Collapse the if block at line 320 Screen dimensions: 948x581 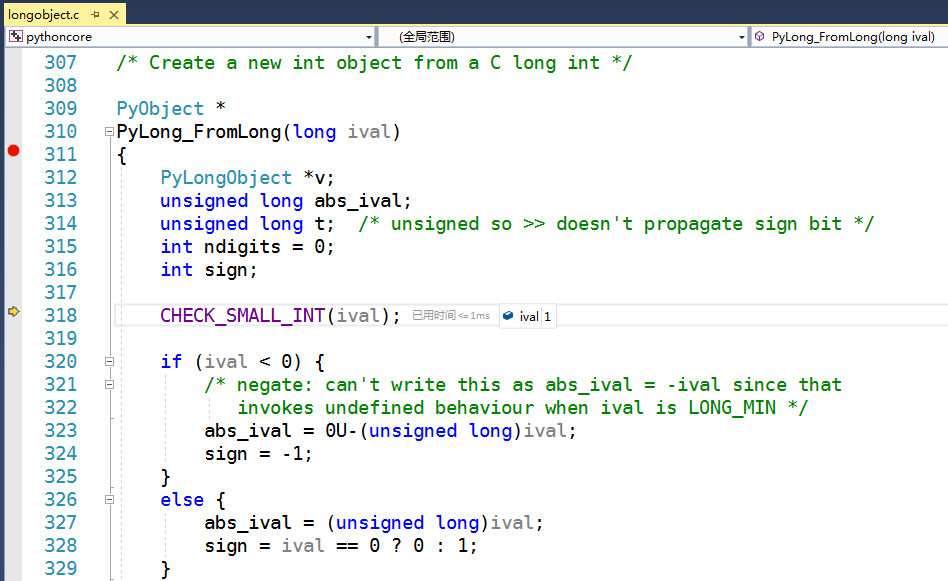click(x=109, y=362)
